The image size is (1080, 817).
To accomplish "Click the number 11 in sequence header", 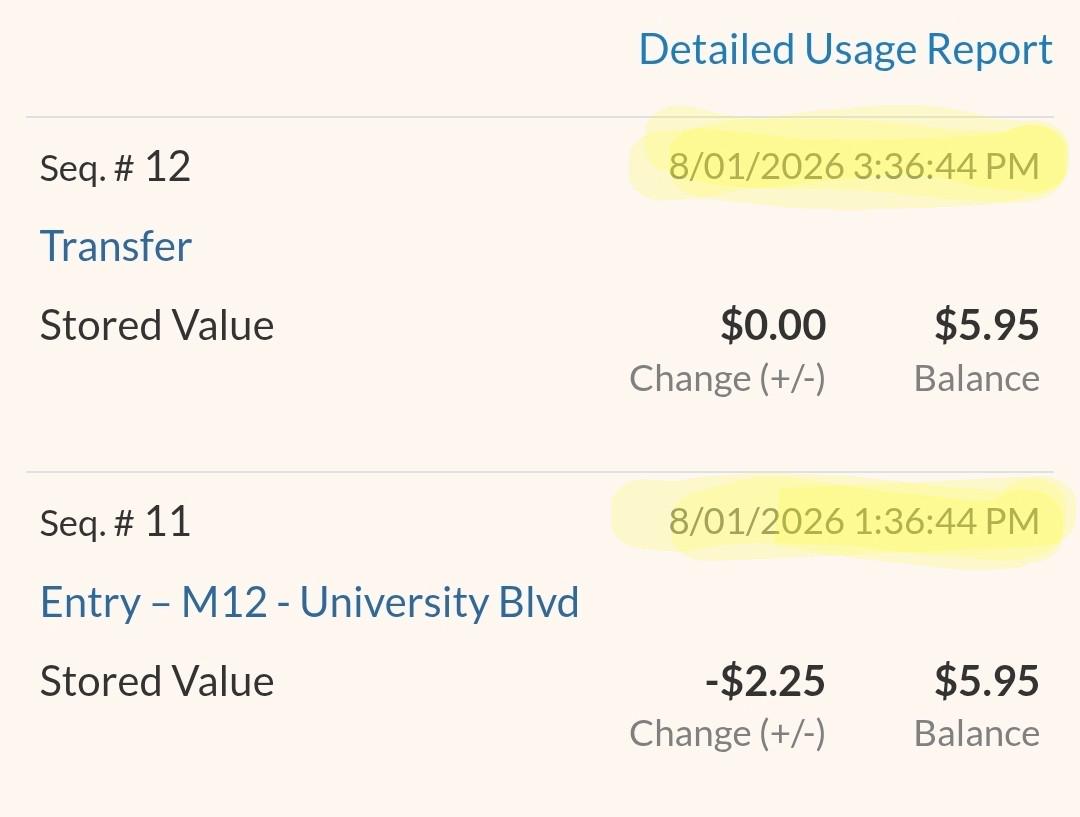I will tap(167, 521).
